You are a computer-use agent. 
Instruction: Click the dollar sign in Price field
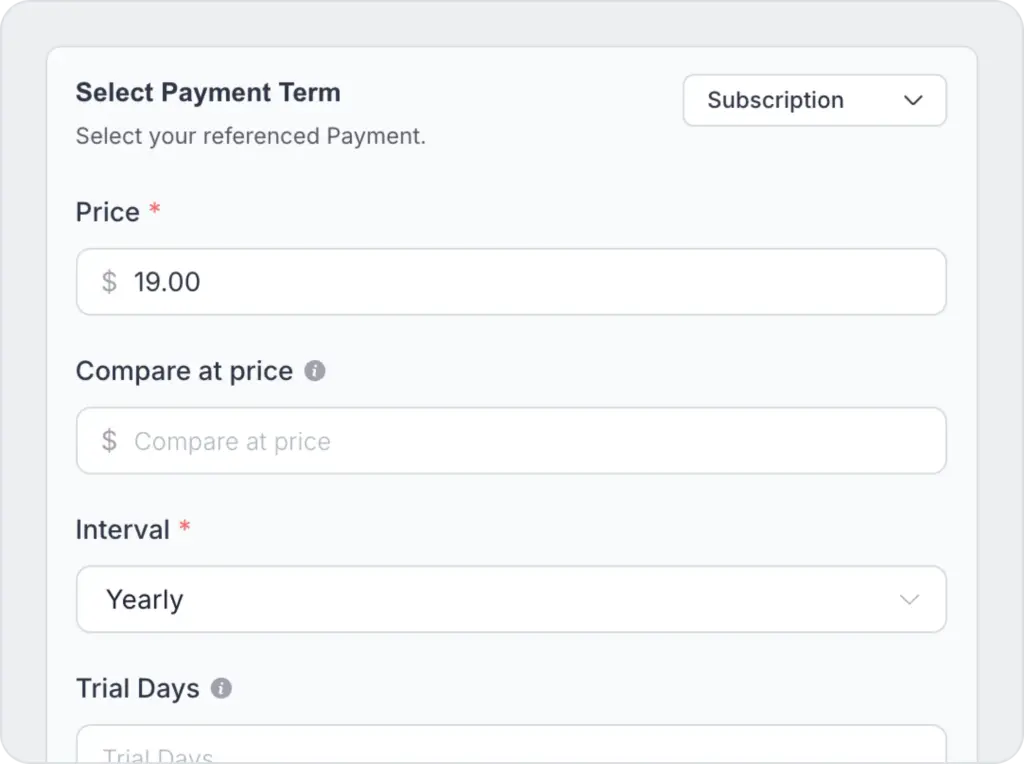pyautogui.click(x=109, y=282)
